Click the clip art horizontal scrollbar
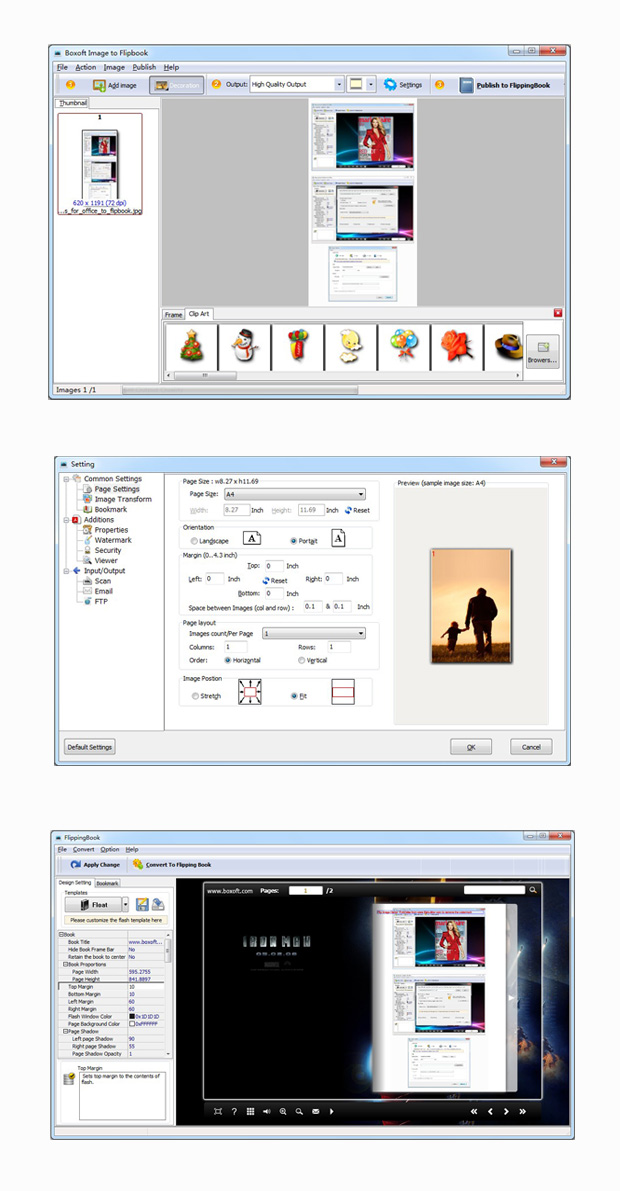Image resolution: width=620 pixels, height=1191 pixels. pyautogui.click(x=343, y=375)
